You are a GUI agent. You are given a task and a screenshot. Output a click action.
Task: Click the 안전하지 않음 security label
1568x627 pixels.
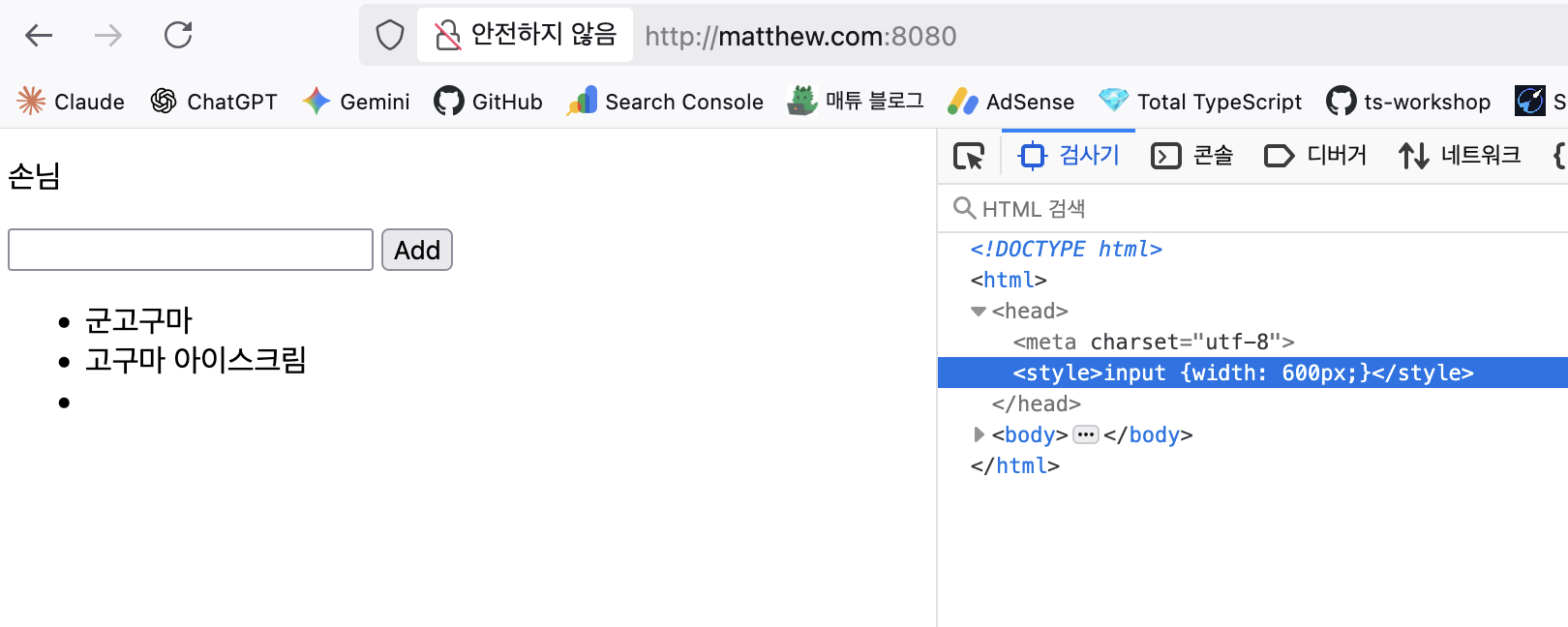click(544, 35)
